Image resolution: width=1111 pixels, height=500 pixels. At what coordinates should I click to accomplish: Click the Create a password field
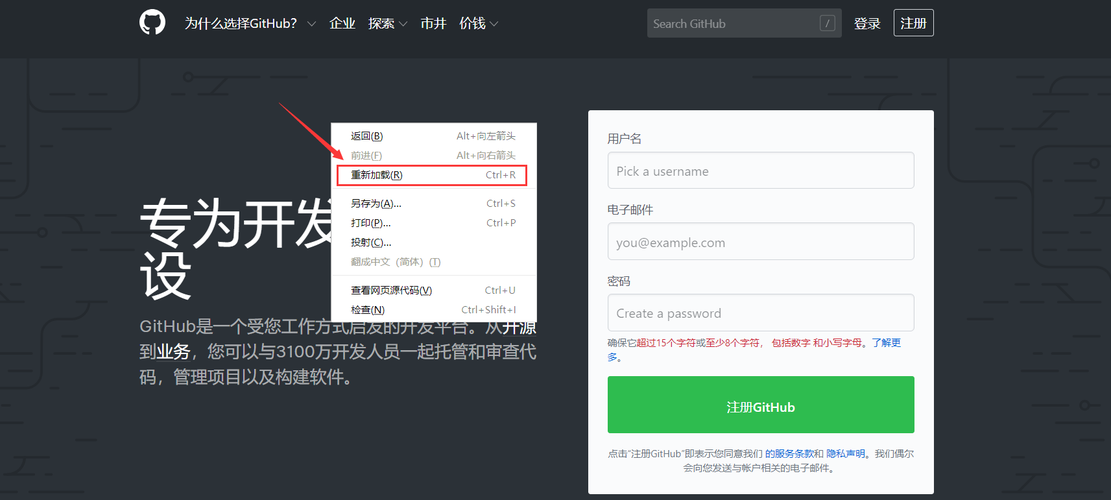tap(761, 313)
